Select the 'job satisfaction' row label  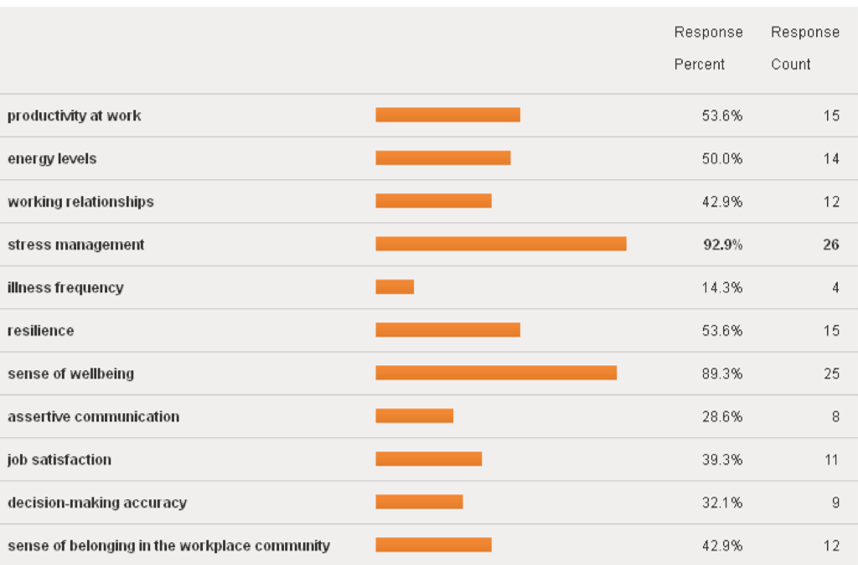click(x=60, y=460)
